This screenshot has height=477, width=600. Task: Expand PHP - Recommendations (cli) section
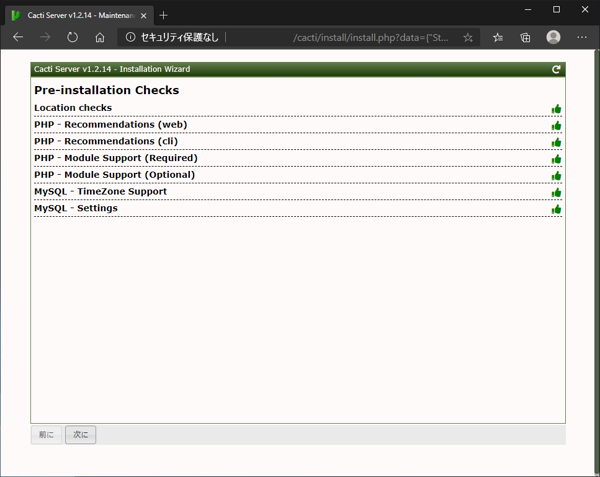[x=106, y=142]
